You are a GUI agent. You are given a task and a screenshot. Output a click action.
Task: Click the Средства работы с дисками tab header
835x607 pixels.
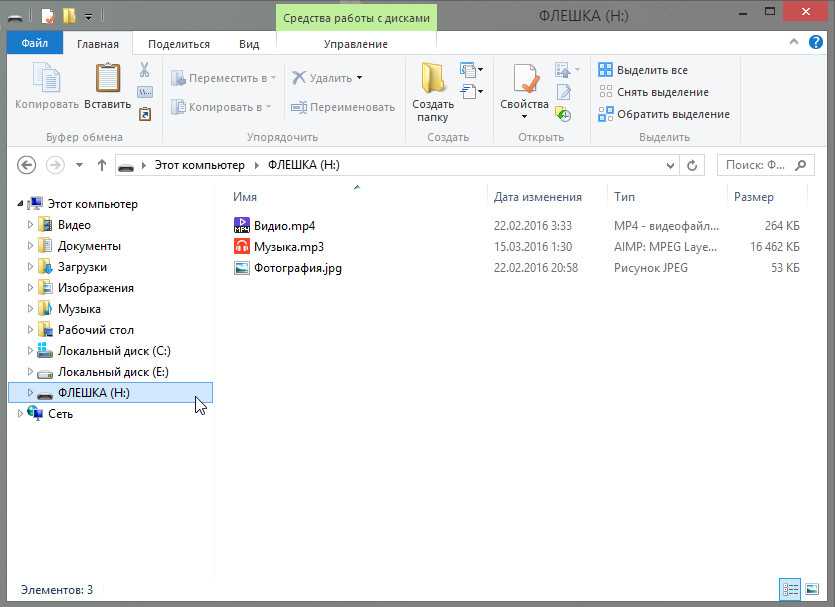coord(356,18)
